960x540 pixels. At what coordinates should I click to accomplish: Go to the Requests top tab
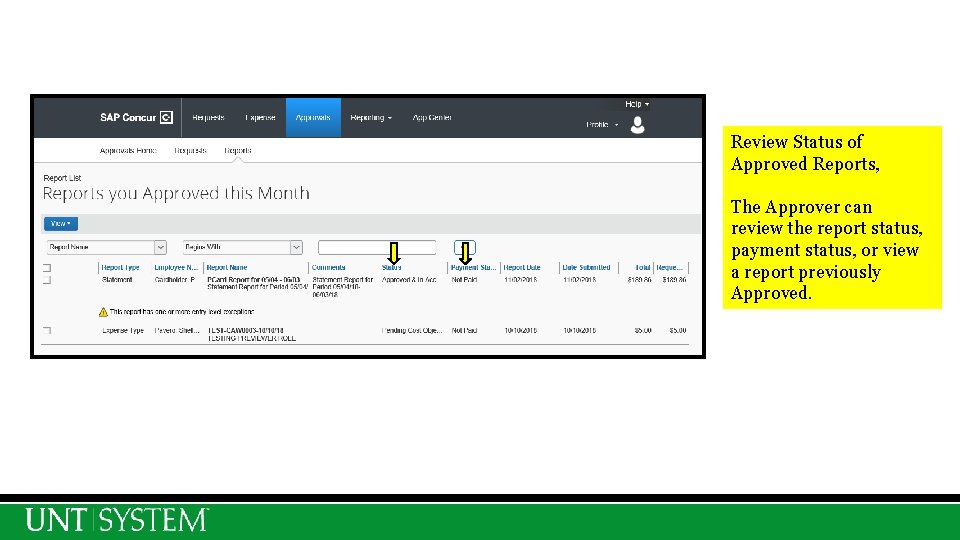(208, 118)
